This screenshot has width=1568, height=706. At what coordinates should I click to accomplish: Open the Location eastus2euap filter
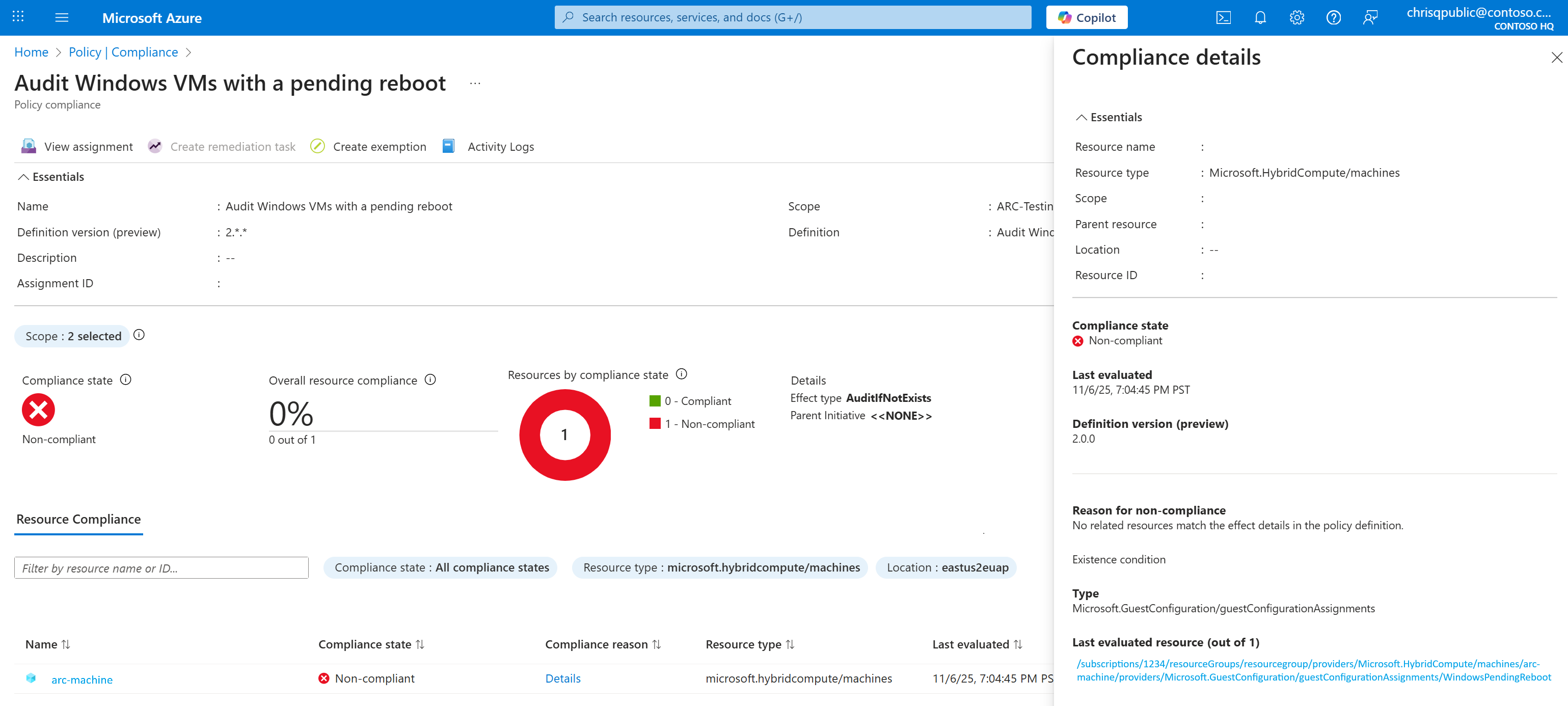coord(947,567)
